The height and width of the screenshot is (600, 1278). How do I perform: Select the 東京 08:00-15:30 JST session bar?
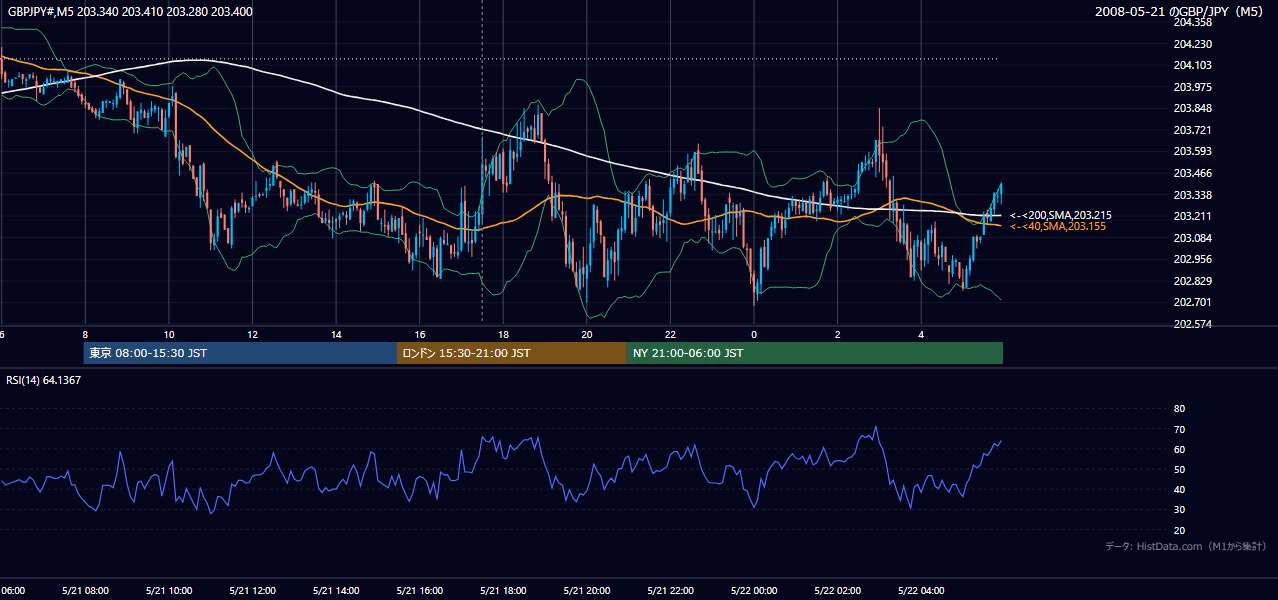(240, 353)
